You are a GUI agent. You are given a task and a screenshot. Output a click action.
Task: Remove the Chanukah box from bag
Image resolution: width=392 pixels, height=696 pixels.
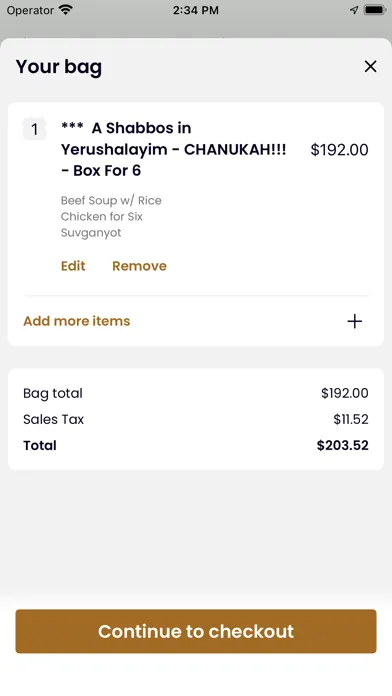[x=139, y=266]
